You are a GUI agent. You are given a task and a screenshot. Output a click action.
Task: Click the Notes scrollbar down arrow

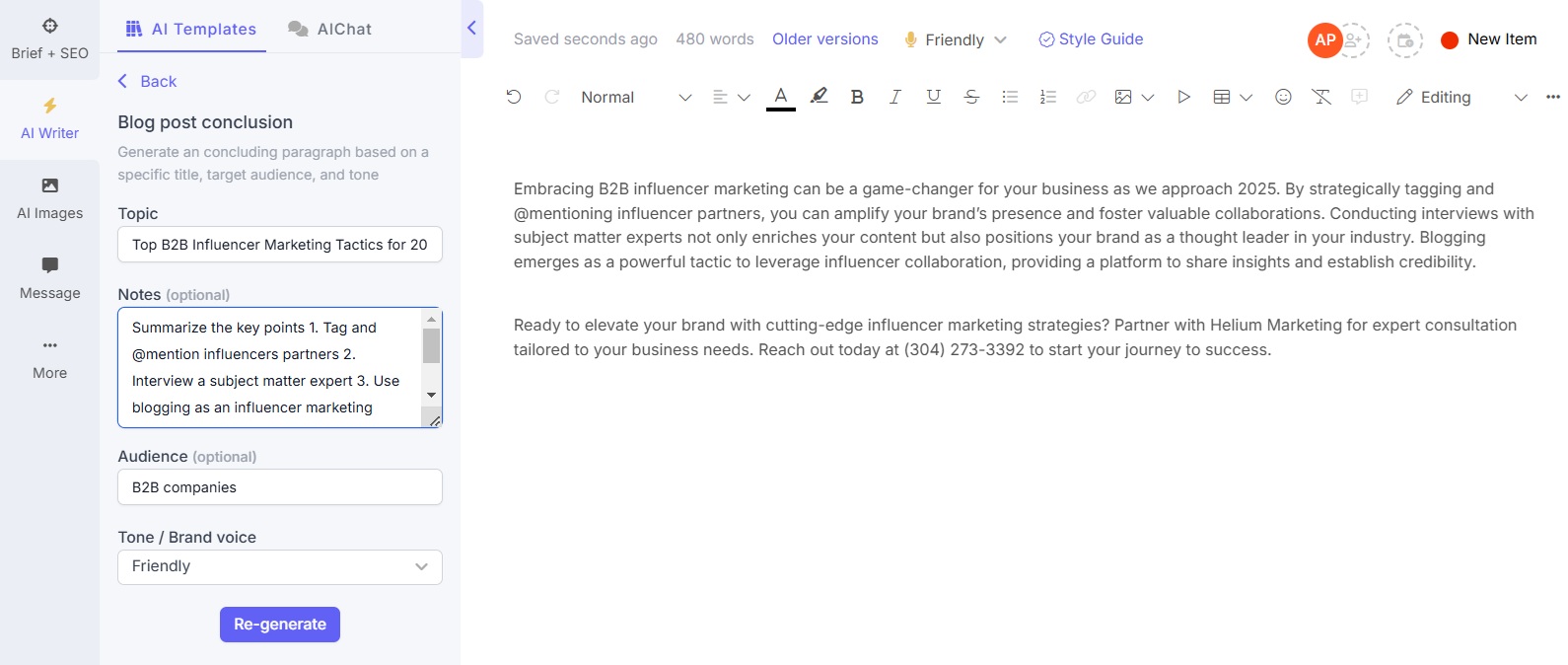pyautogui.click(x=431, y=395)
